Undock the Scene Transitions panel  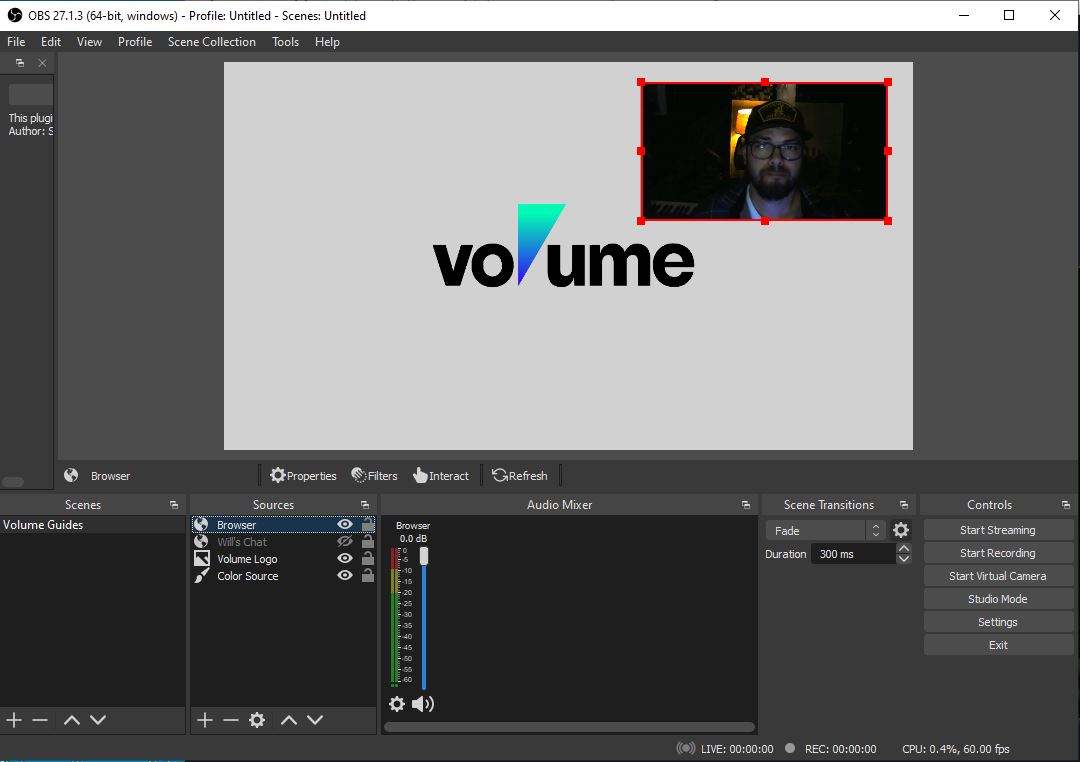click(x=904, y=505)
